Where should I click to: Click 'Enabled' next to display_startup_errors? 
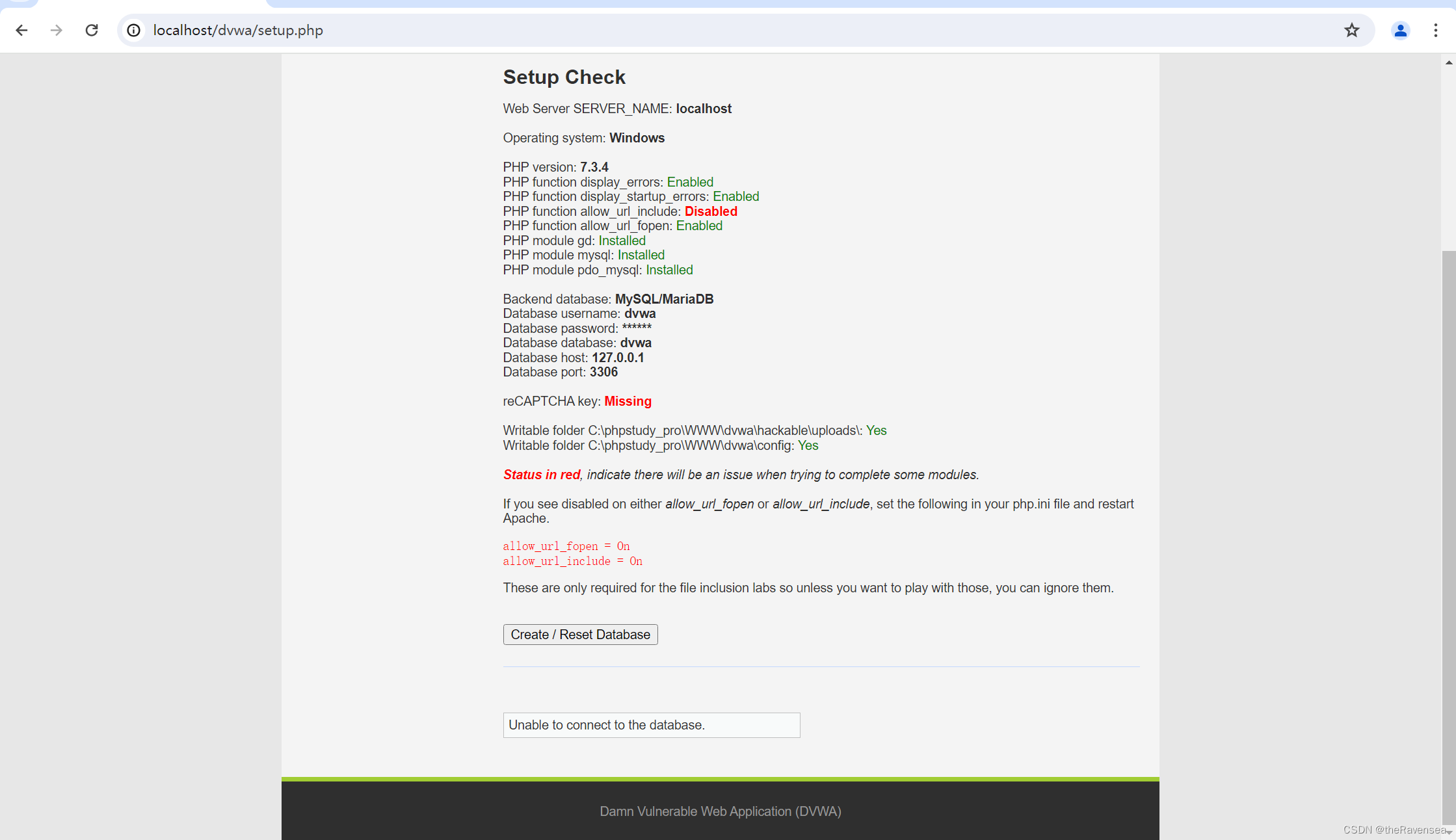click(735, 196)
